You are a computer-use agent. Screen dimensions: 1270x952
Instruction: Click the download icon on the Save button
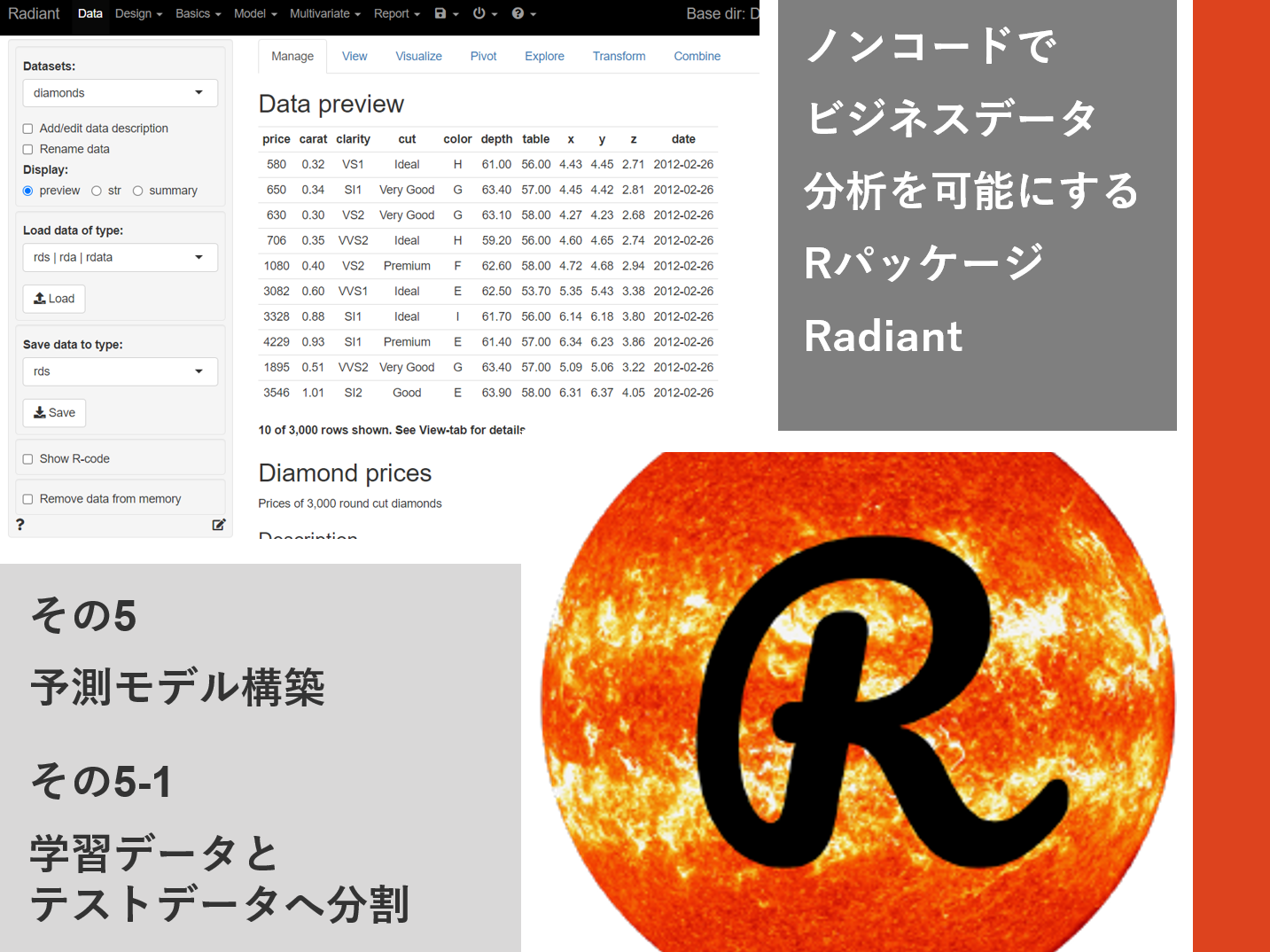tap(40, 412)
